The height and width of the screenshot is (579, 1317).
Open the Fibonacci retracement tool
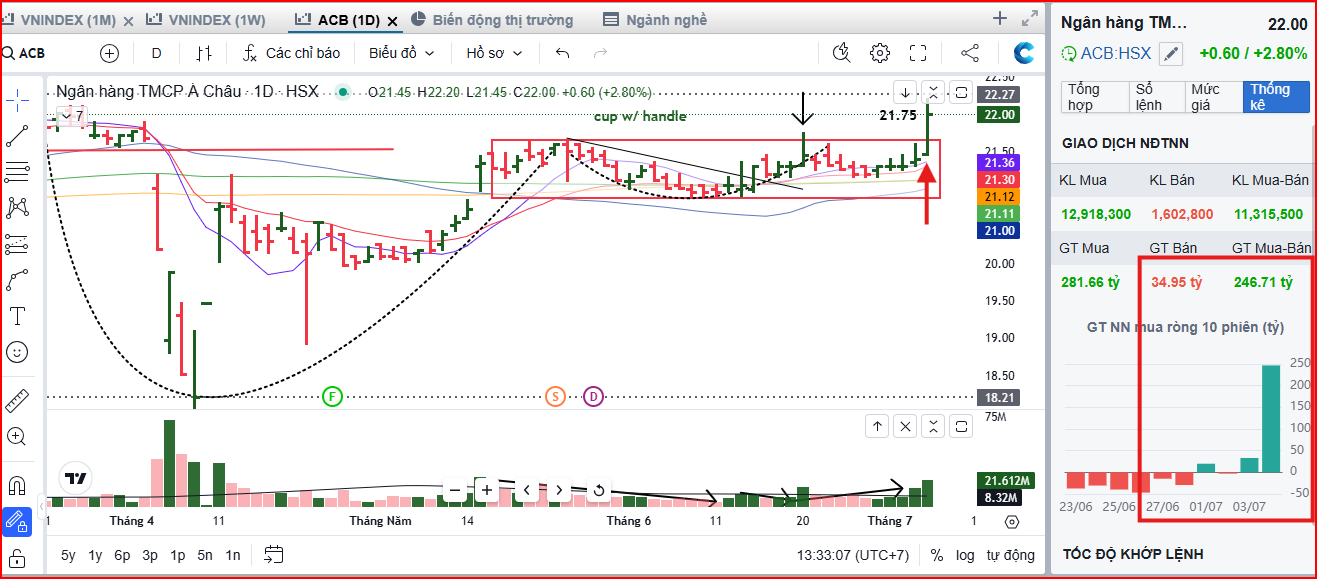17,172
